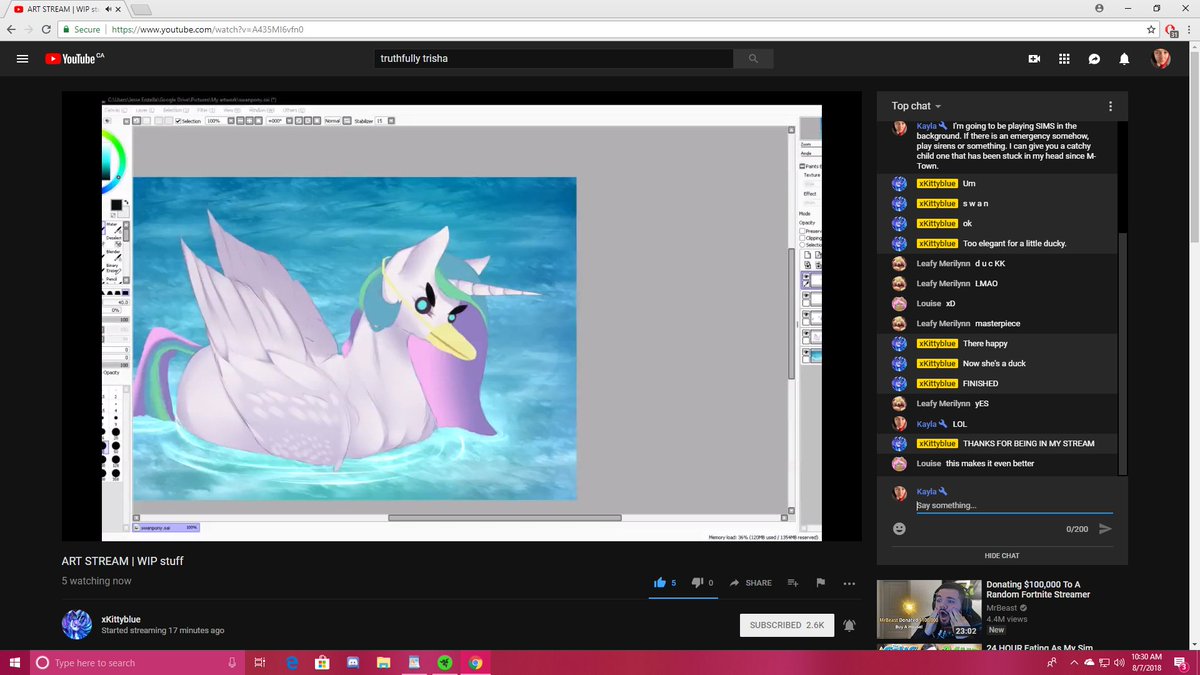The width and height of the screenshot is (1200, 675).
Task: Click '5 watching now' text
Action: point(96,581)
